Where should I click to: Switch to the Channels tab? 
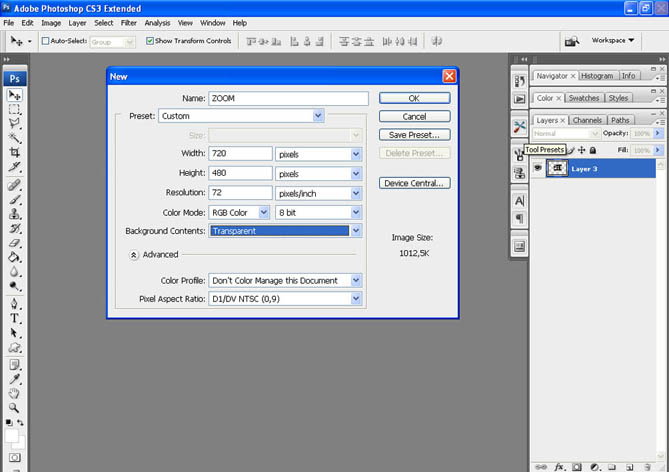587,120
